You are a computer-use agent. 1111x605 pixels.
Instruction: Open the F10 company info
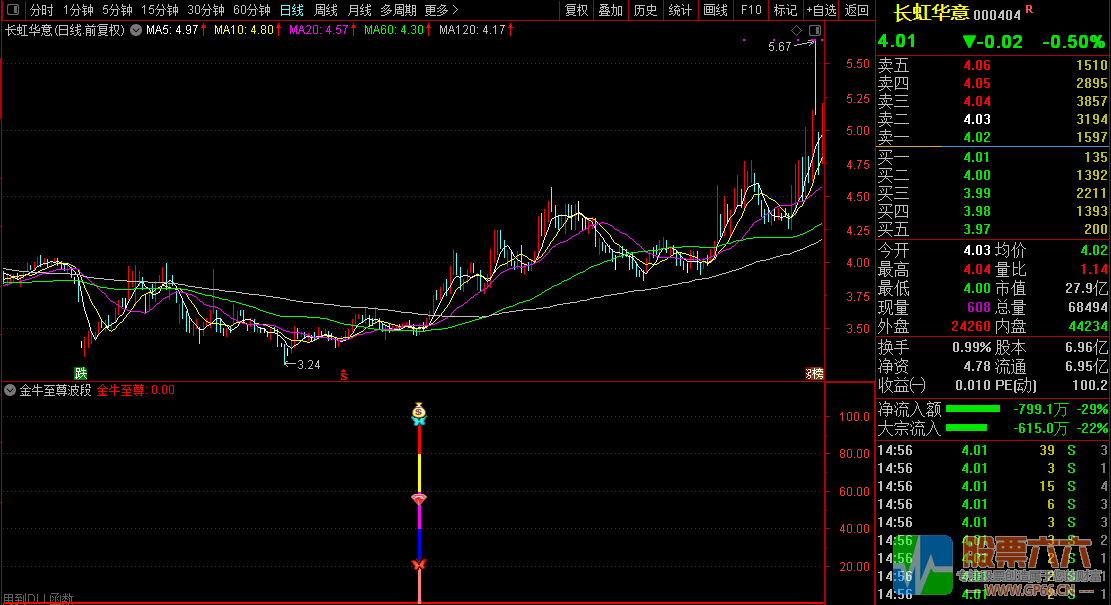coord(750,10)
